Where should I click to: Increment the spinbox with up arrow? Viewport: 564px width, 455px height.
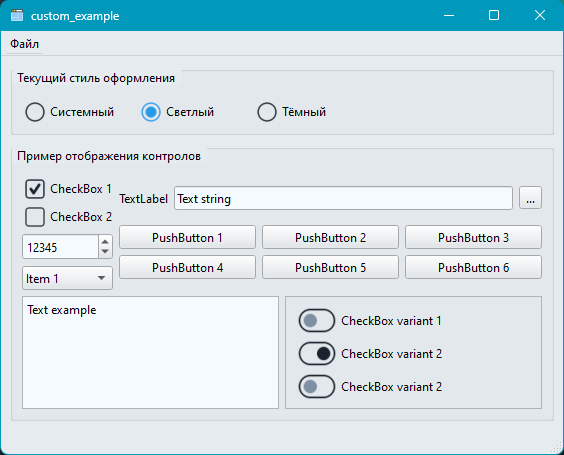pos(105,242)
